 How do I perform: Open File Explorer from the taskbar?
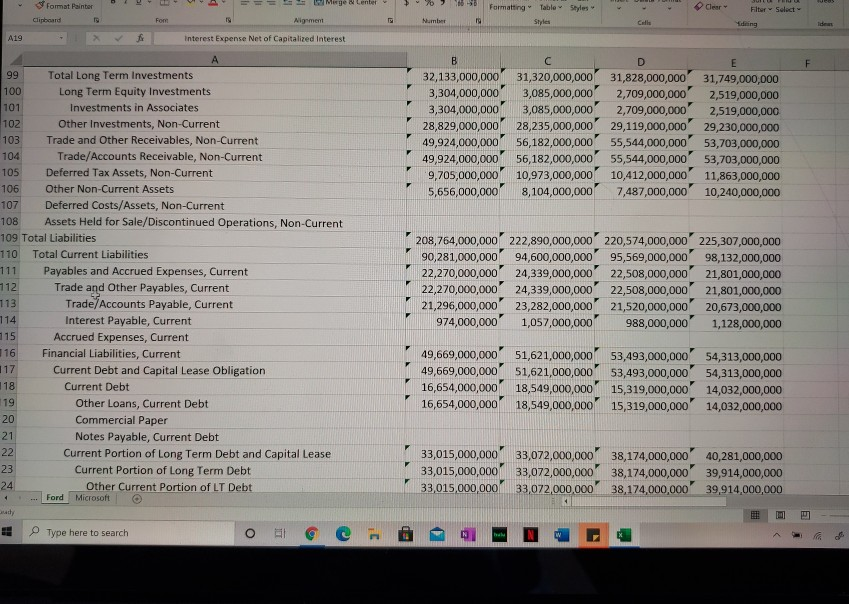(x=375, y=535)
